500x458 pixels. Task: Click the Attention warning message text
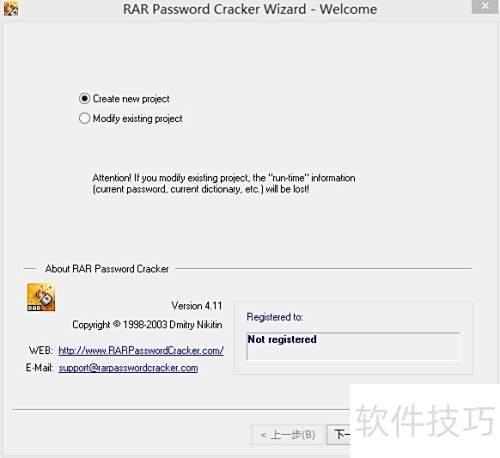tap(224, 183)
